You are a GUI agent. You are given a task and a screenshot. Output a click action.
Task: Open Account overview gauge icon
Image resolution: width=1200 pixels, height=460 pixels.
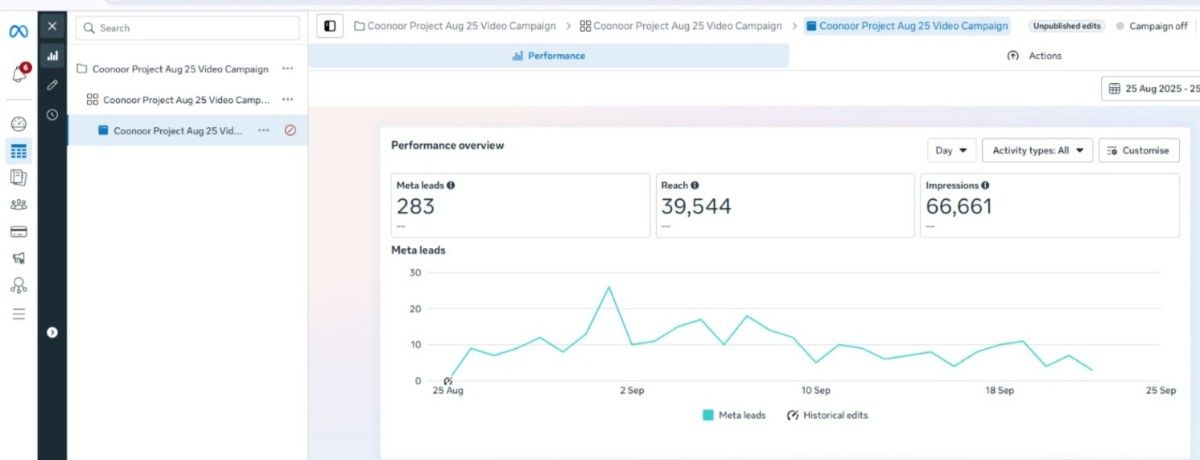(x=18, y=124)
